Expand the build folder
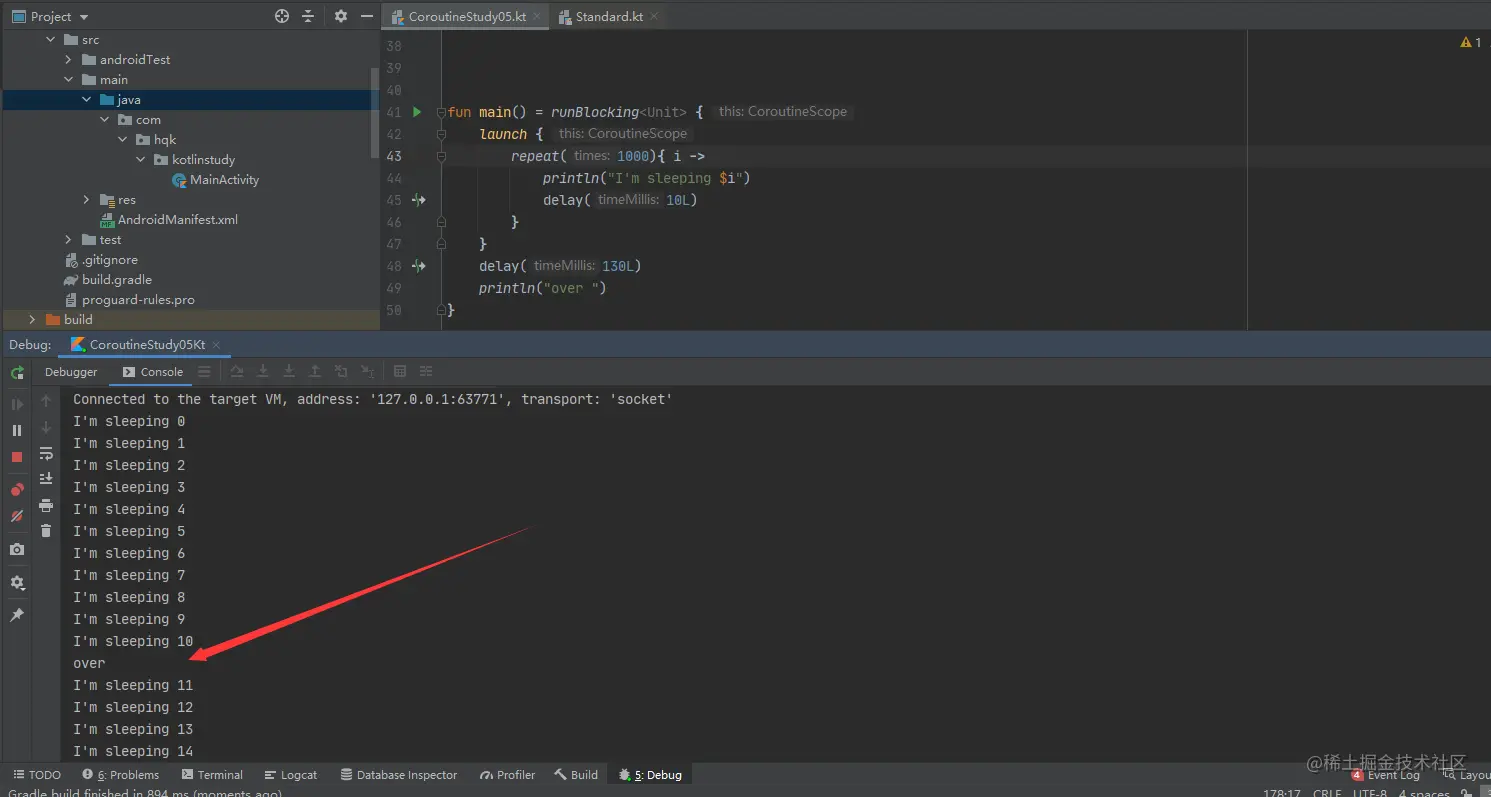This screenshot has height=797, width=1491. coord(32,320)
